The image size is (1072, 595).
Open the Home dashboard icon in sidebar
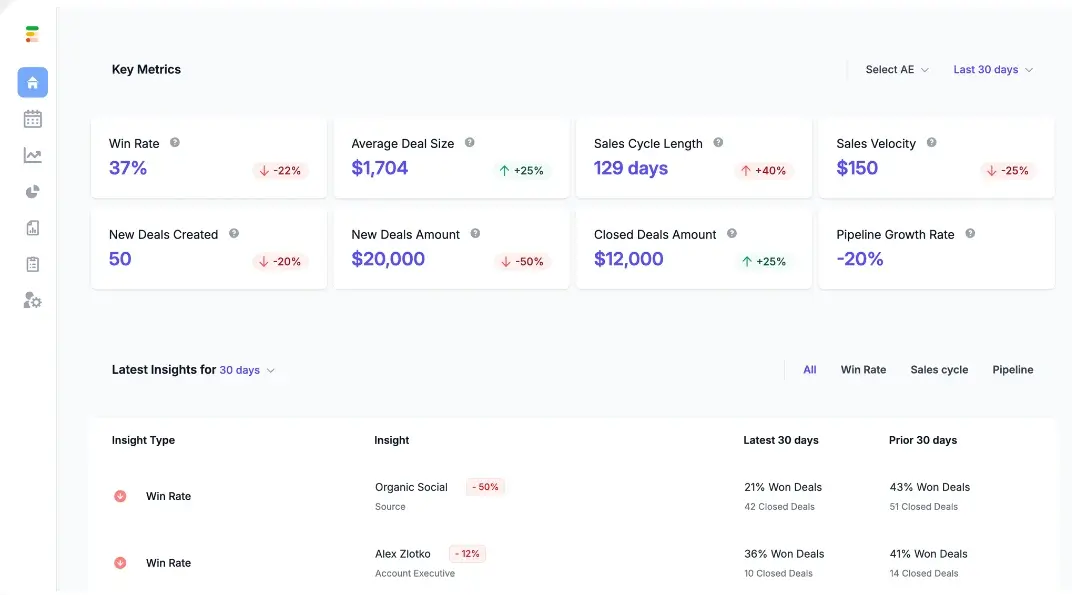pos(32,82)
